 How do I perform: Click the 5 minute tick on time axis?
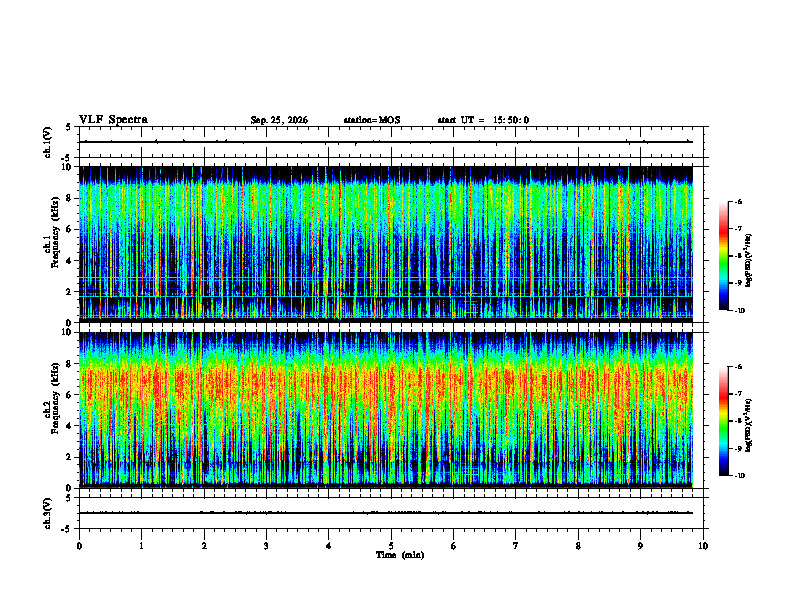[391, 546]
